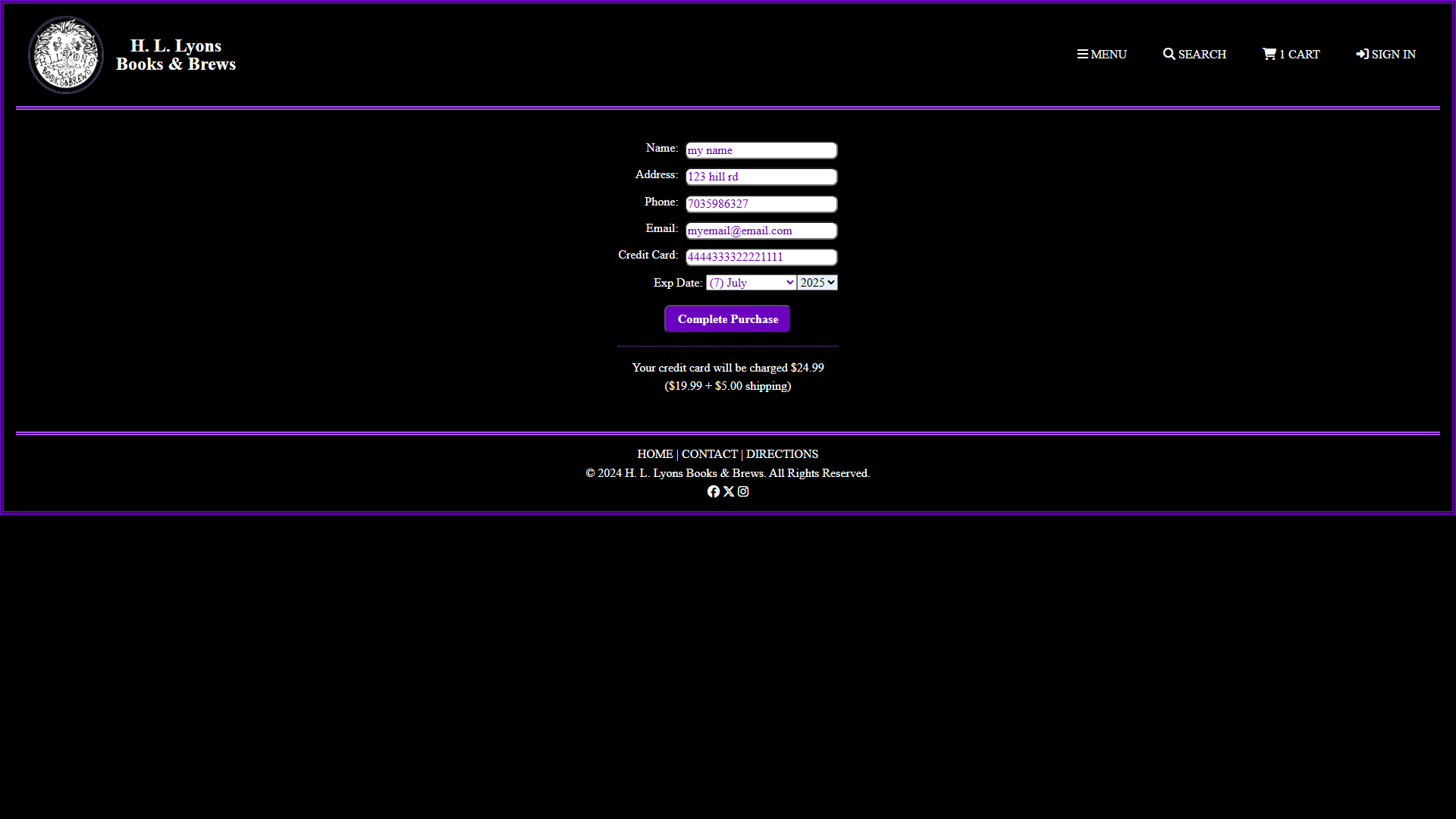Viewport: 1456px width, 819px height.
Task: Open the DIRECTIONS footer link
Action: pyautogui.click(x=782, y=454)
